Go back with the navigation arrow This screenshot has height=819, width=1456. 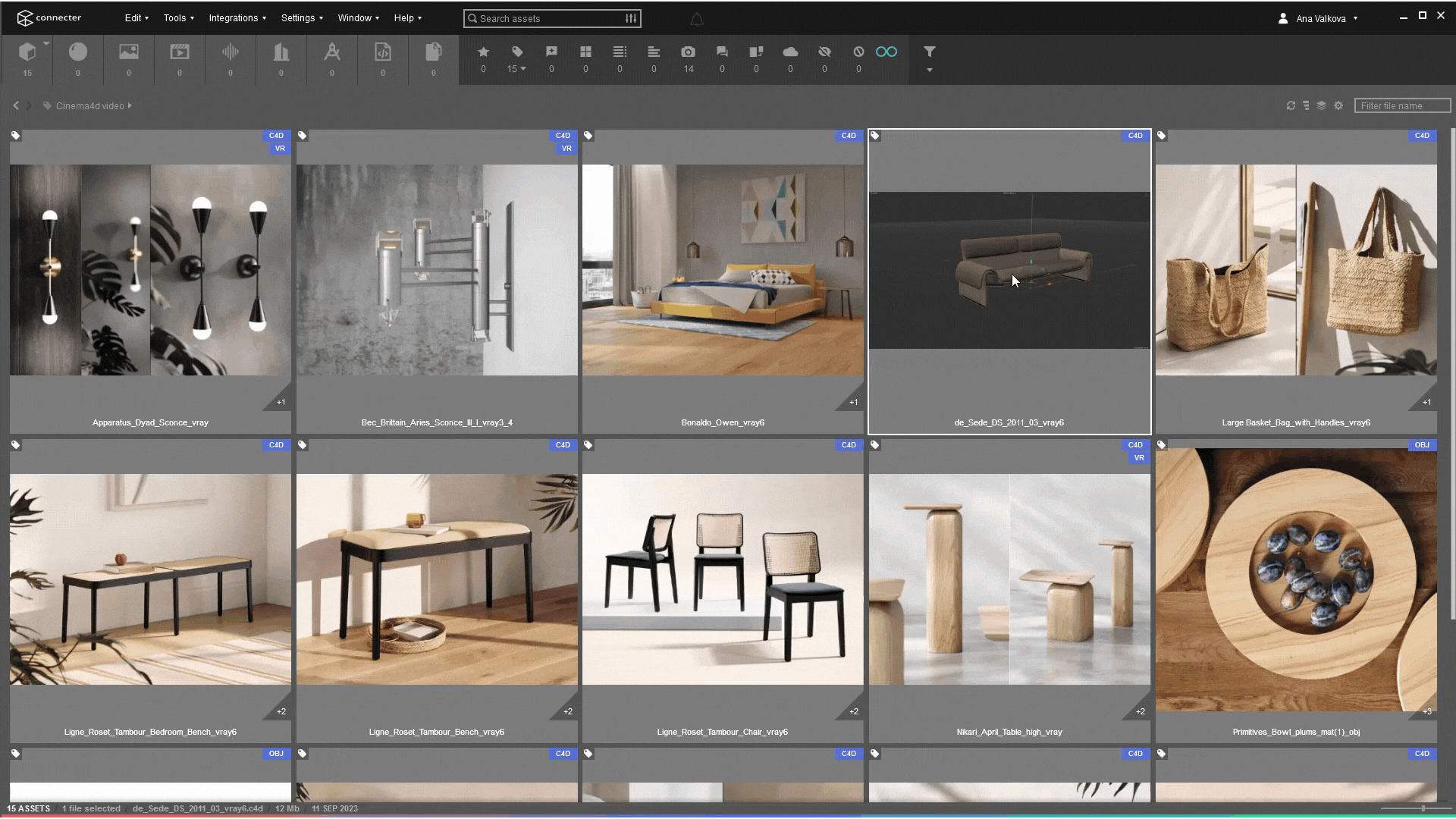(16, 105)
